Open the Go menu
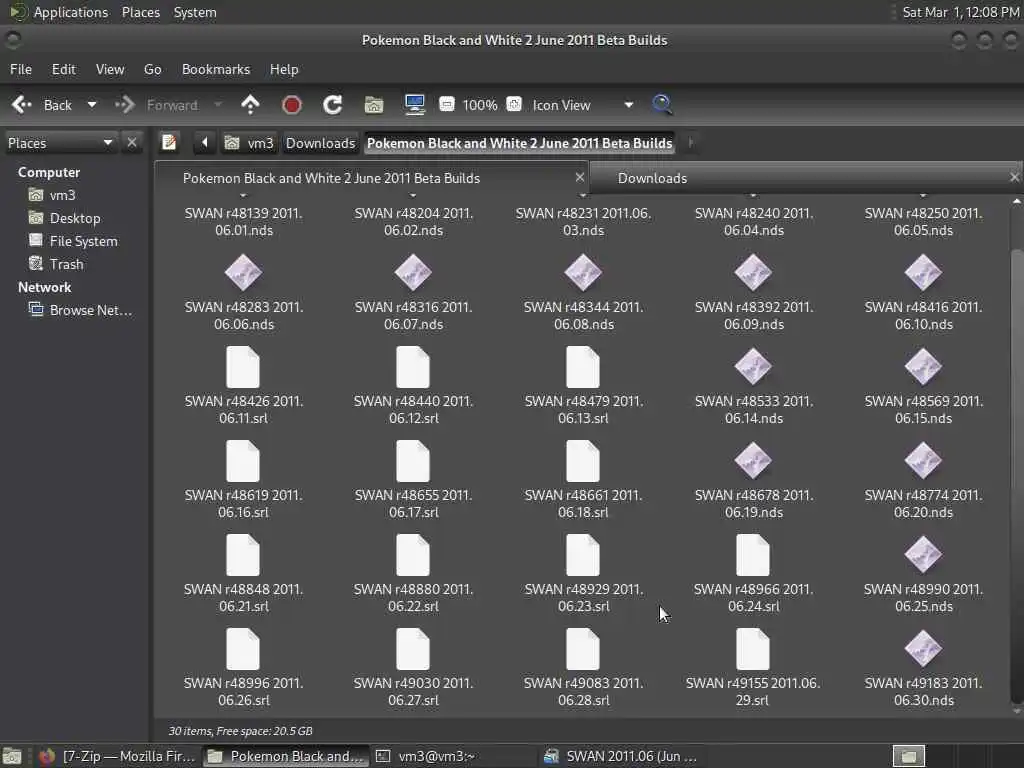This screenshot has height=768, width=1024. 153,69
